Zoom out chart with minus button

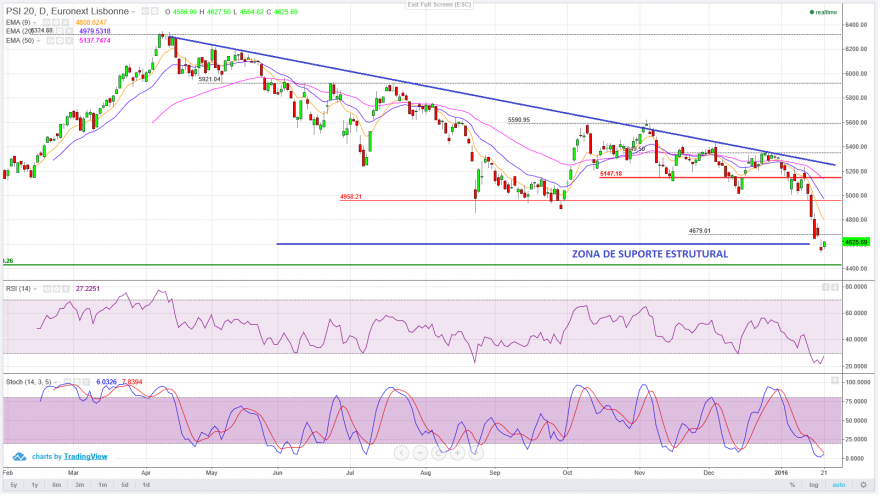[x=420, y=452]
